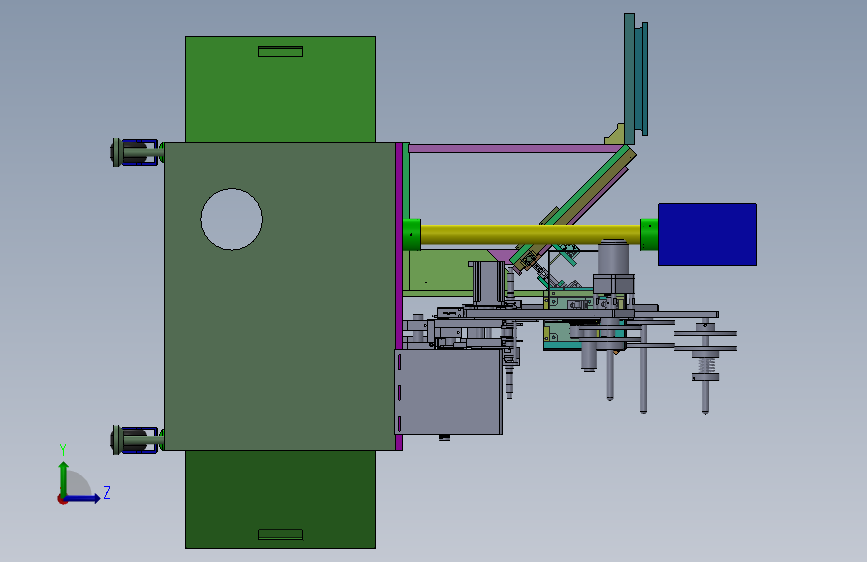This screenshot has width=867, height=562.
Task: Select the blue motor block
Action: point(707,235)
